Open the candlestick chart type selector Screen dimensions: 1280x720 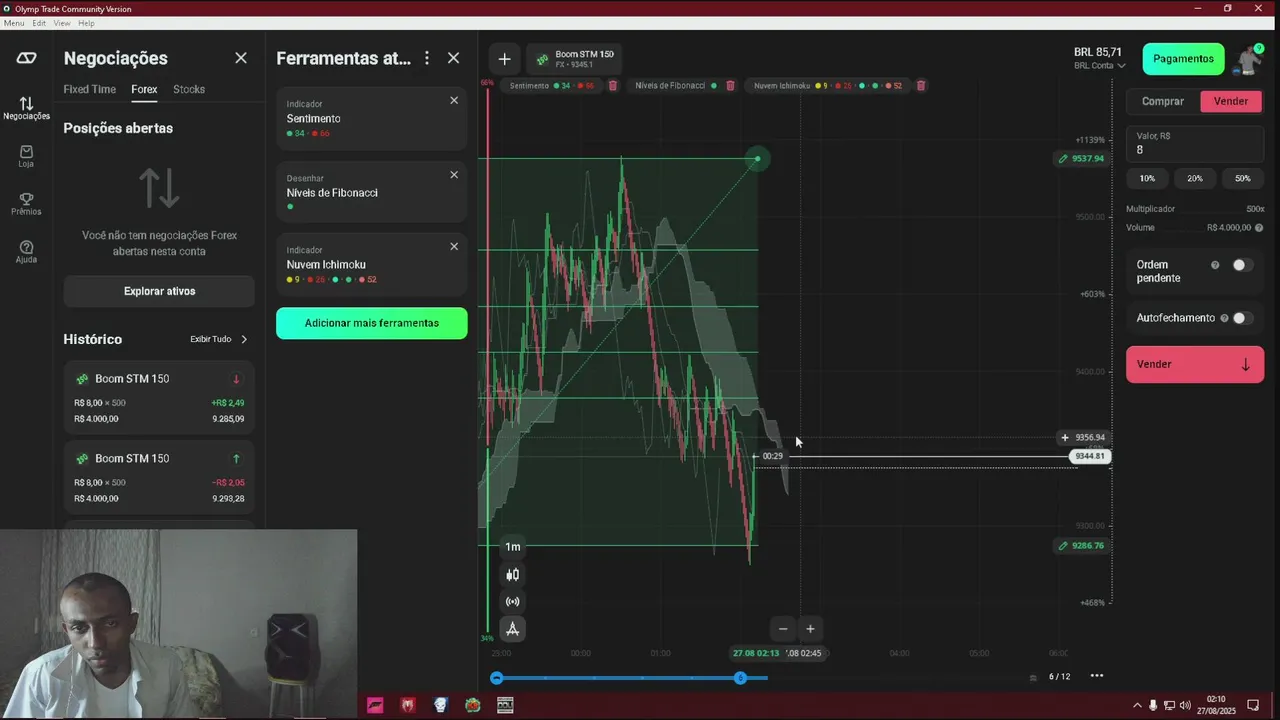point(513,575)
